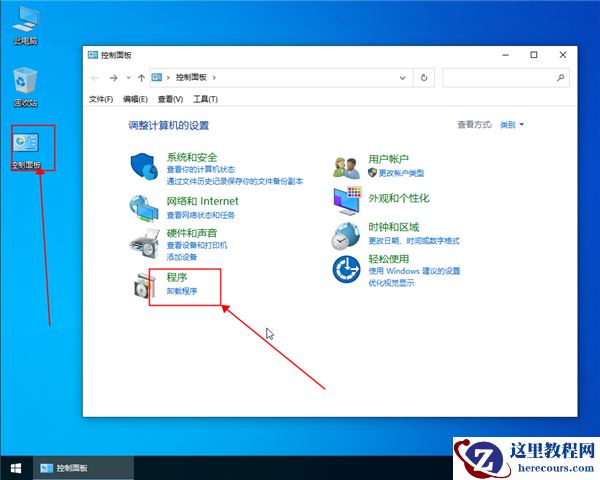This screenshot has height=480, width=600.
Task: Expand the address bar history dropdown
Action: [x=403, y=78]
